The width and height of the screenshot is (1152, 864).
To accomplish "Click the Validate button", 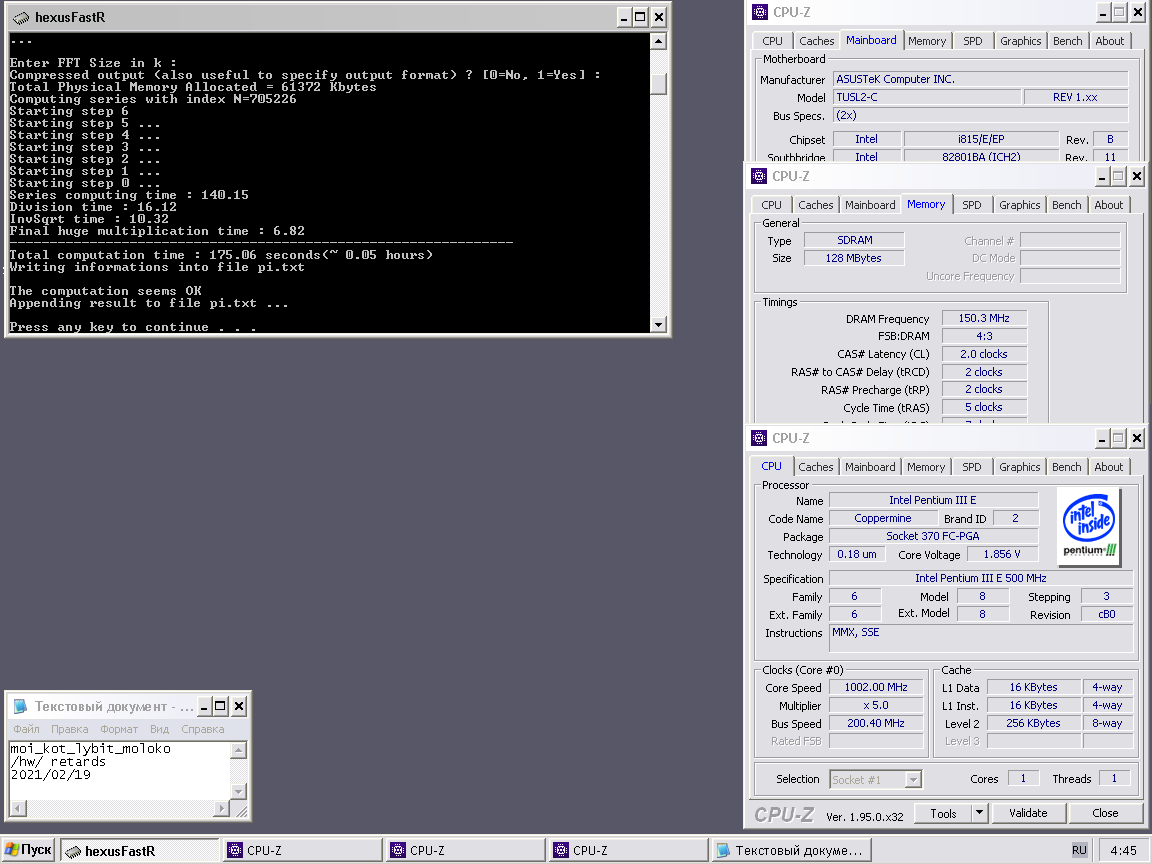I will (1028, 813).
